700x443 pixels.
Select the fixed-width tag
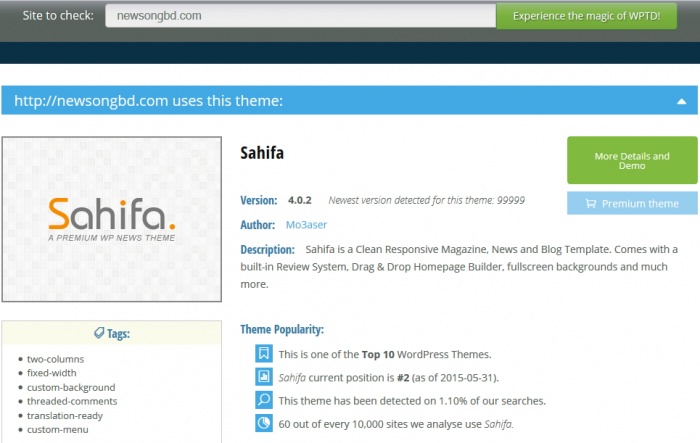tap(52, 373)
